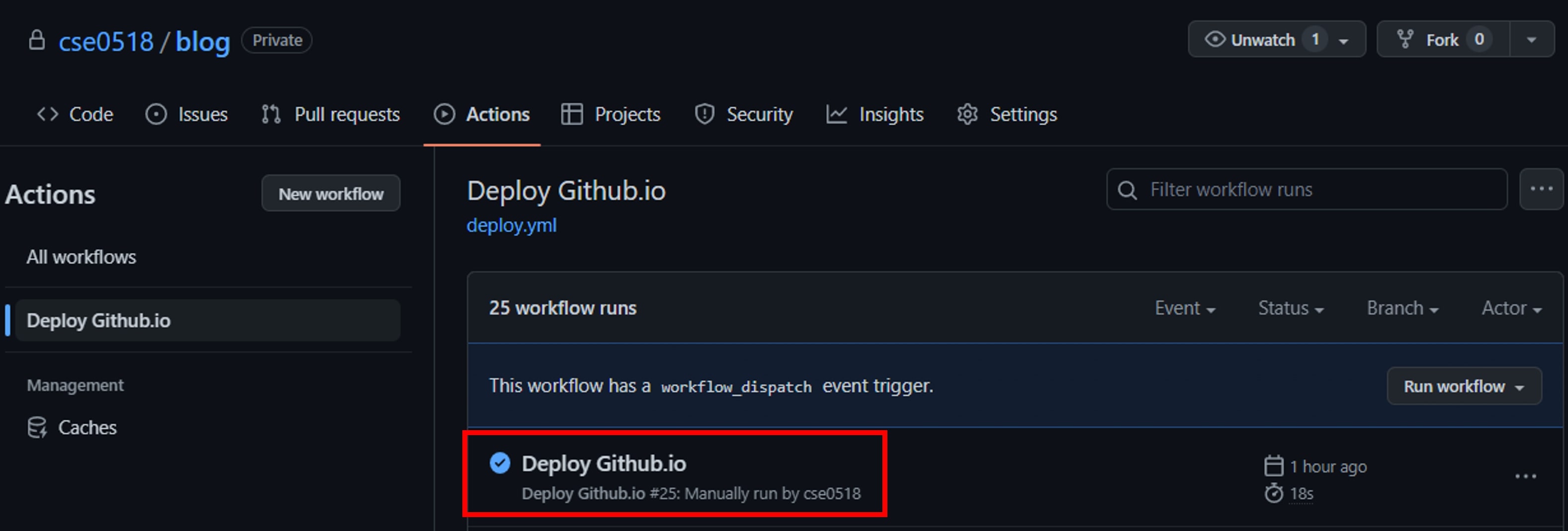The width and height of the screenshot is (1568, 531).
Task: Click the 1 hour ago timestamp
Action: pyautogui.click(x=1328, y=466)
